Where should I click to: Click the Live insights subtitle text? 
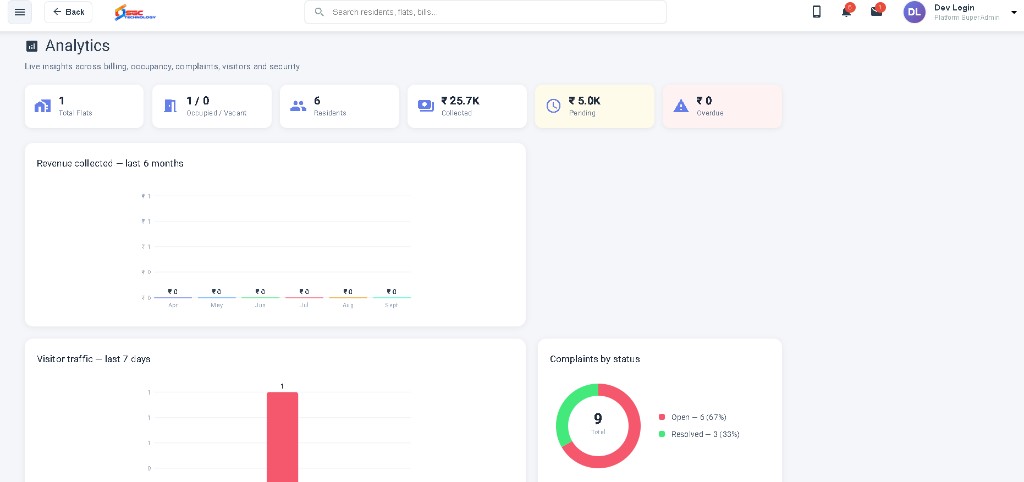point(162,67)
